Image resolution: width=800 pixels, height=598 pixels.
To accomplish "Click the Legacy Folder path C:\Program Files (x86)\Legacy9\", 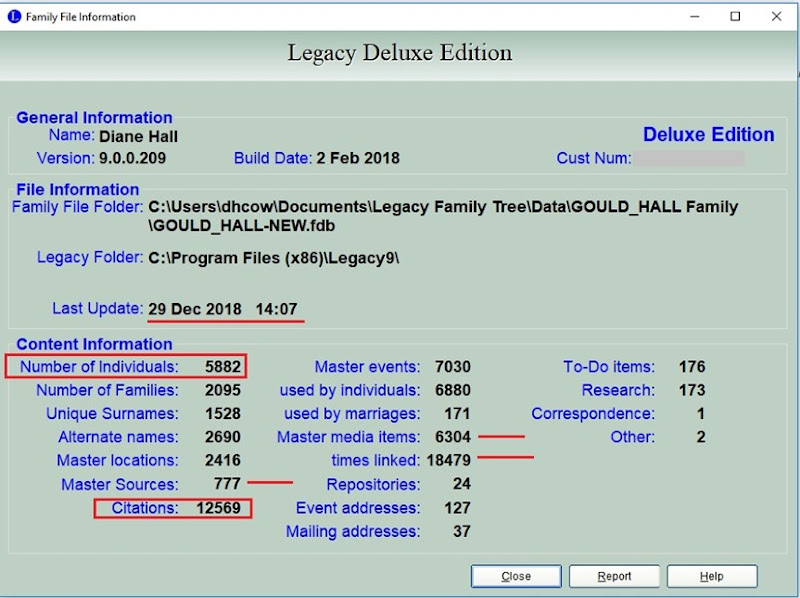I will pyautogui.click(x=273, y=258).
